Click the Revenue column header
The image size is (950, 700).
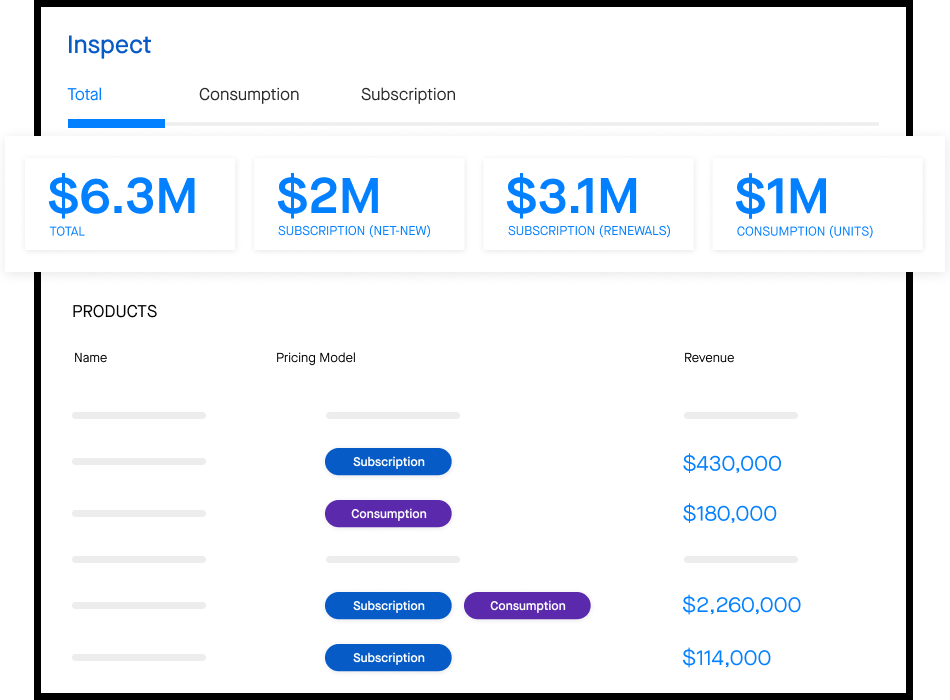pos(709,358)
